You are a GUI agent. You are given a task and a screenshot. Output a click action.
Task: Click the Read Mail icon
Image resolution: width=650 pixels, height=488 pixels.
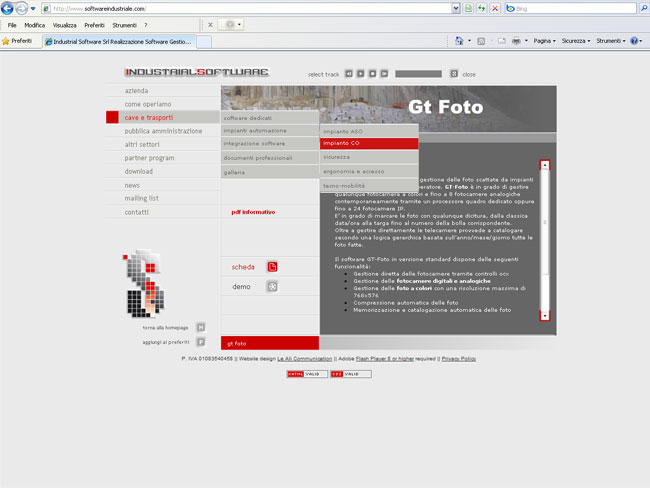502,41
